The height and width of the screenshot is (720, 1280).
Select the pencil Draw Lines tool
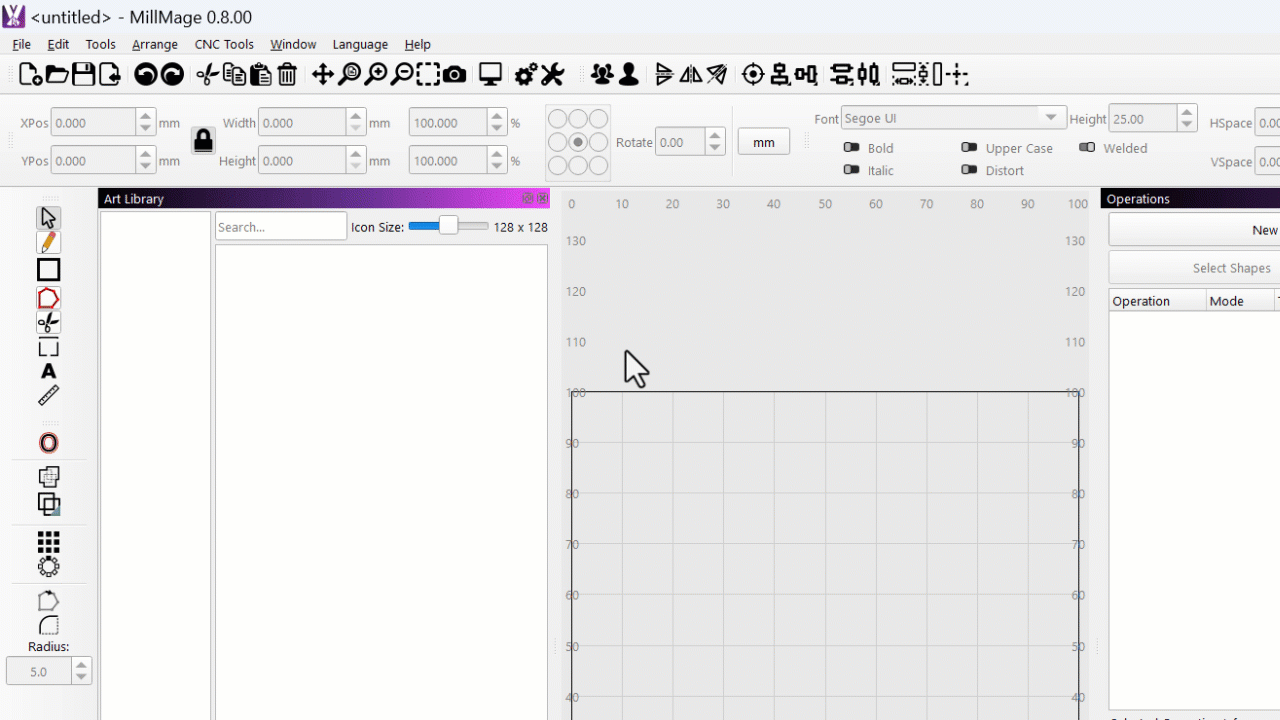[48, 243]
